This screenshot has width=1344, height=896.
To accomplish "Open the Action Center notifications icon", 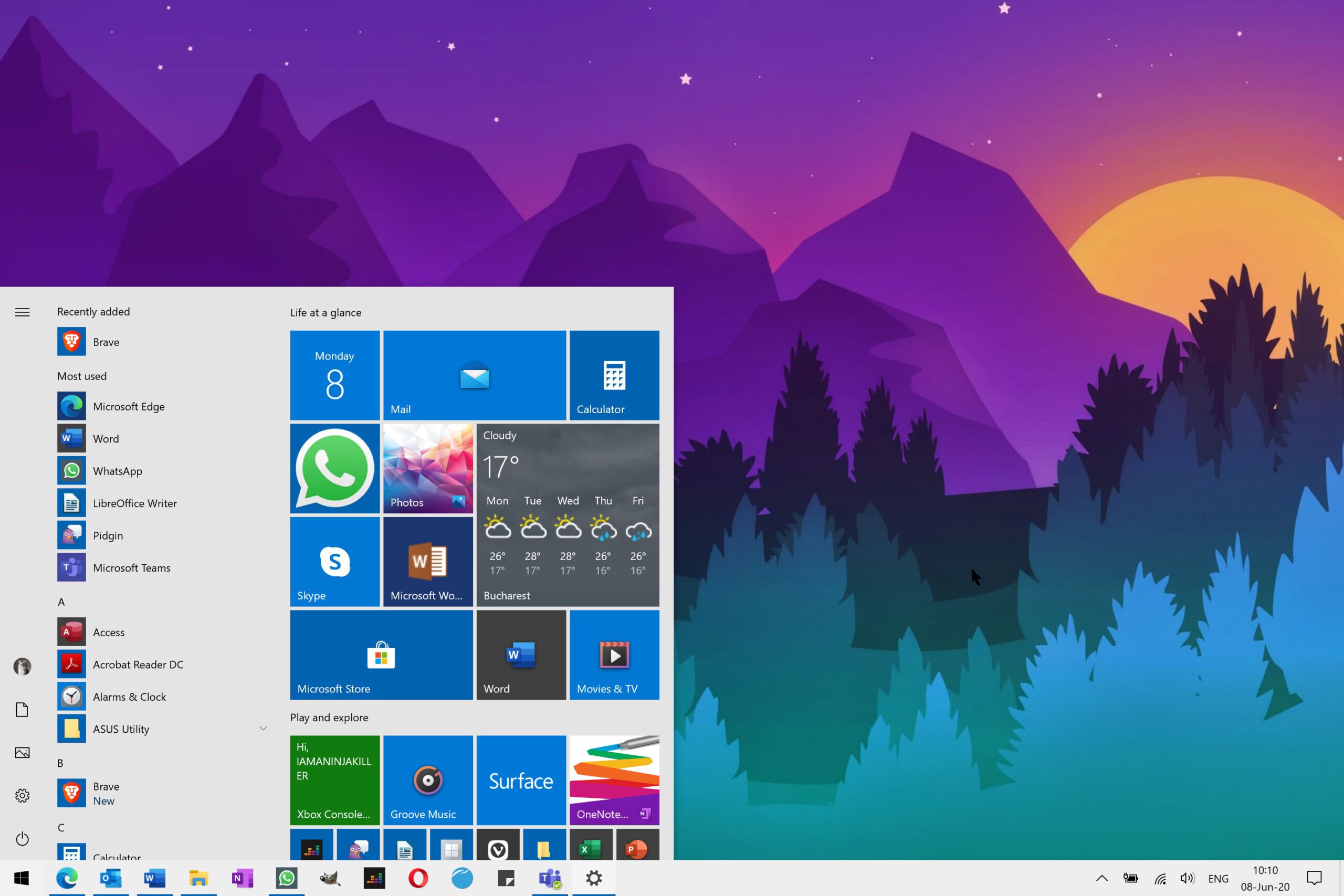I will [x=1315, y=878].
